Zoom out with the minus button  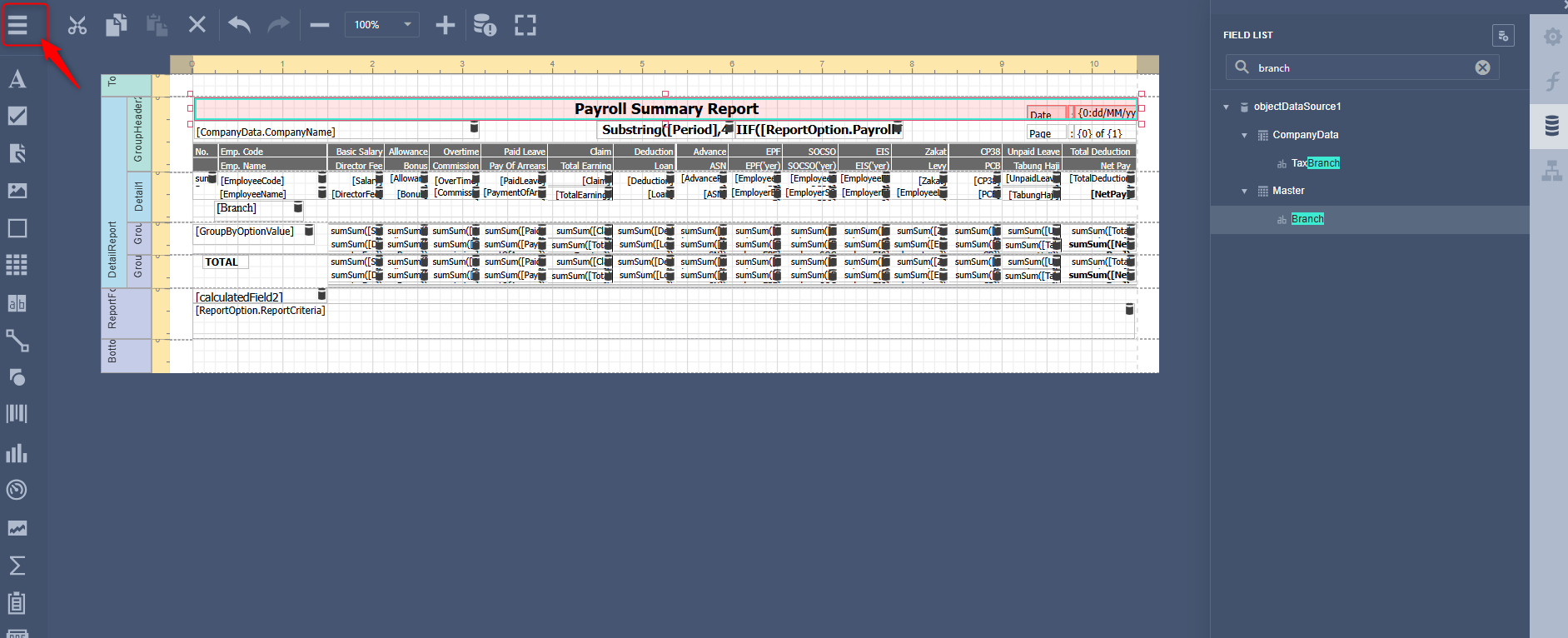[x=320, y=25]
